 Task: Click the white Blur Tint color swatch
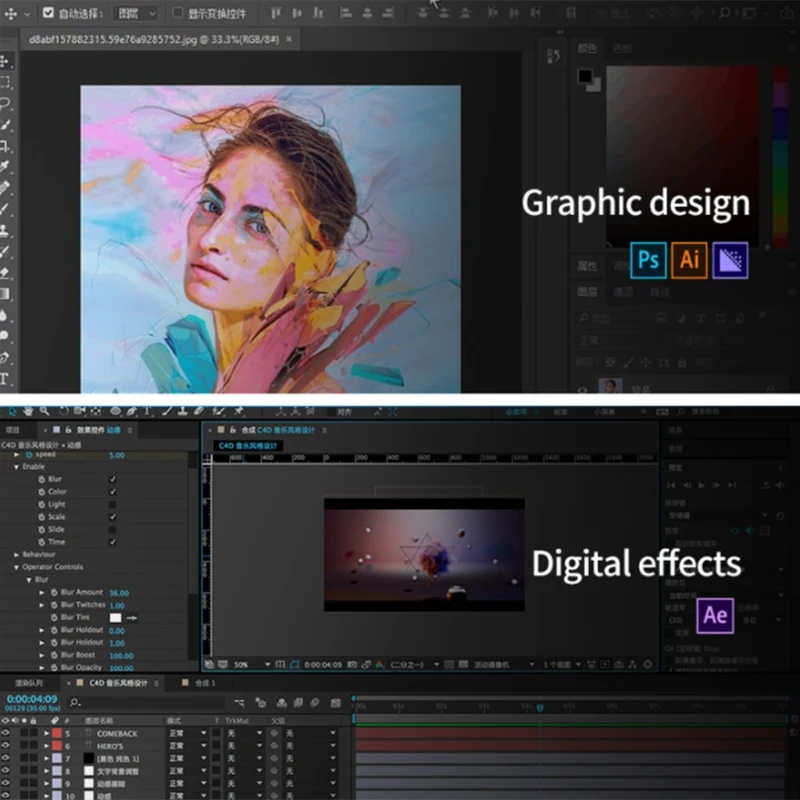point(115,618)
